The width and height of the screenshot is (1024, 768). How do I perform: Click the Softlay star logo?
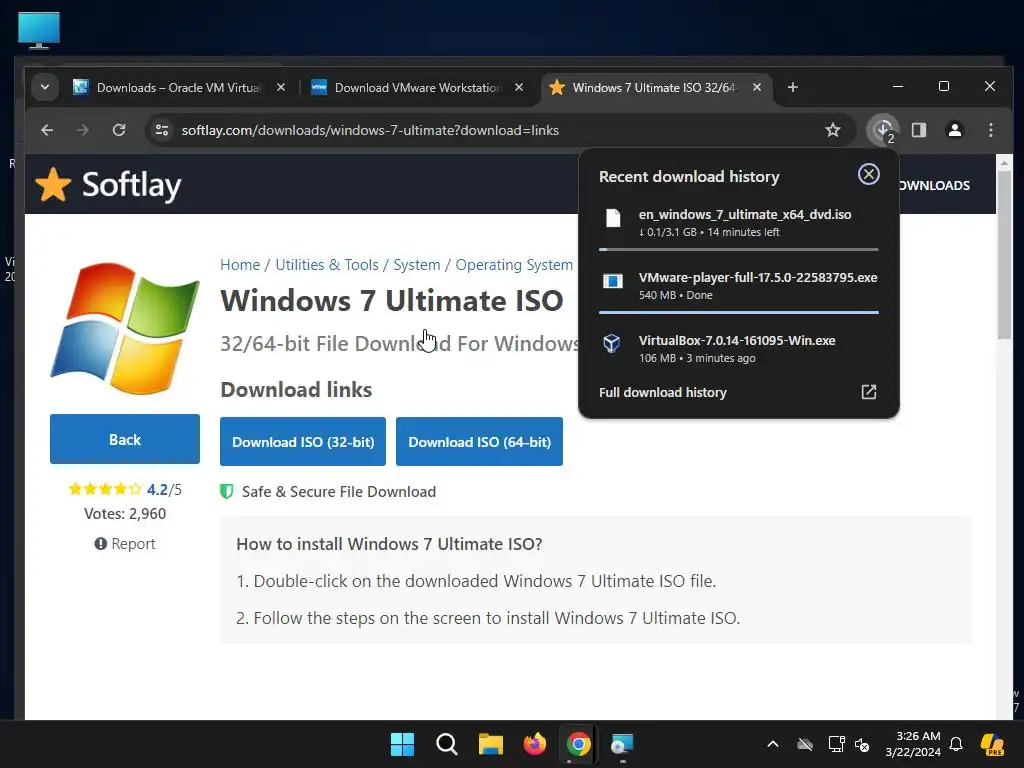pos(53,184)
